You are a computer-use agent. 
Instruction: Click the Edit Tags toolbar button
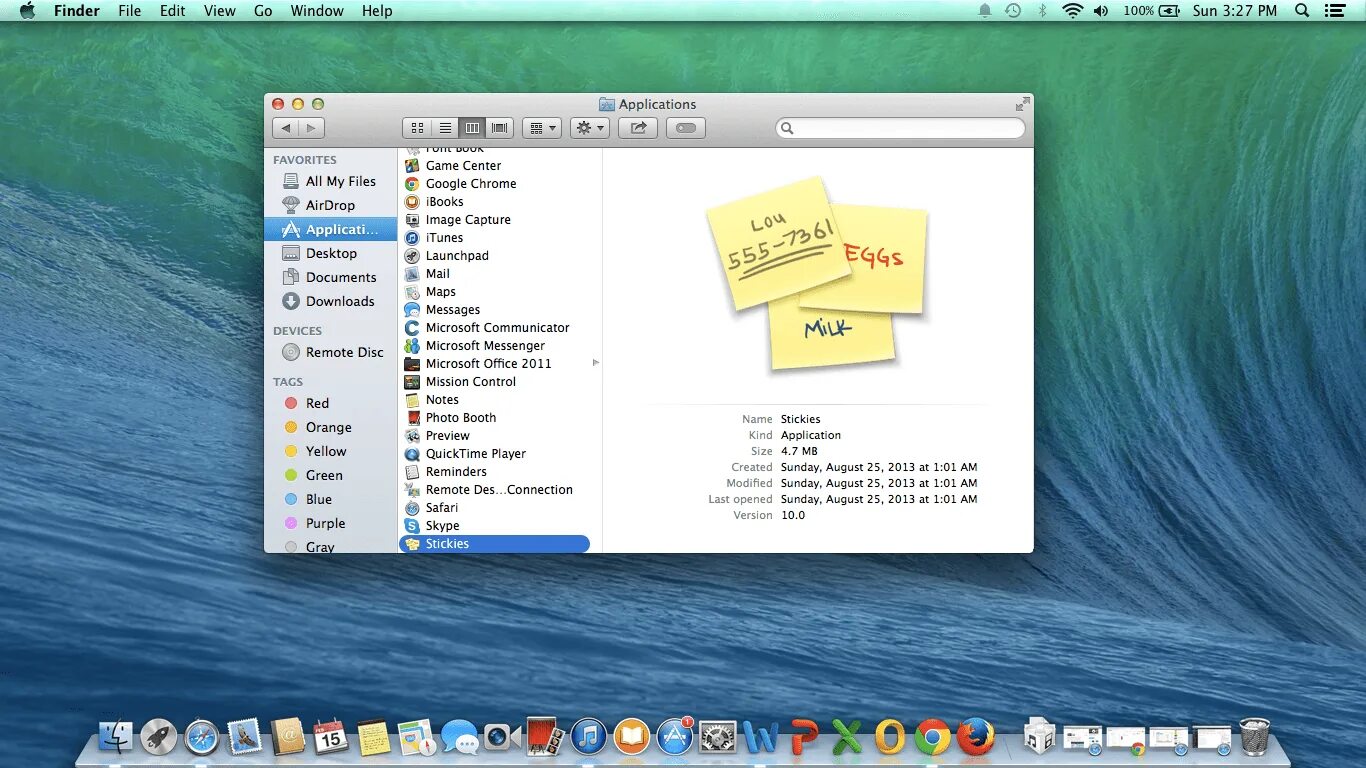point(686,127)
